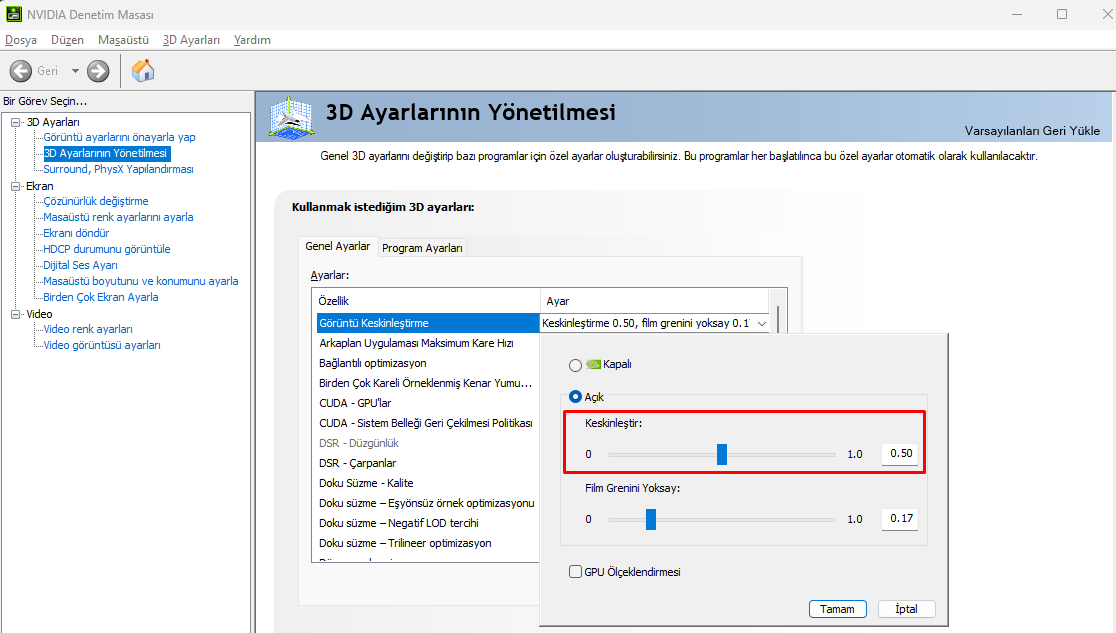
Task: Collapse the 3D Ayarları tree node
Action: [x=15, y=122]
